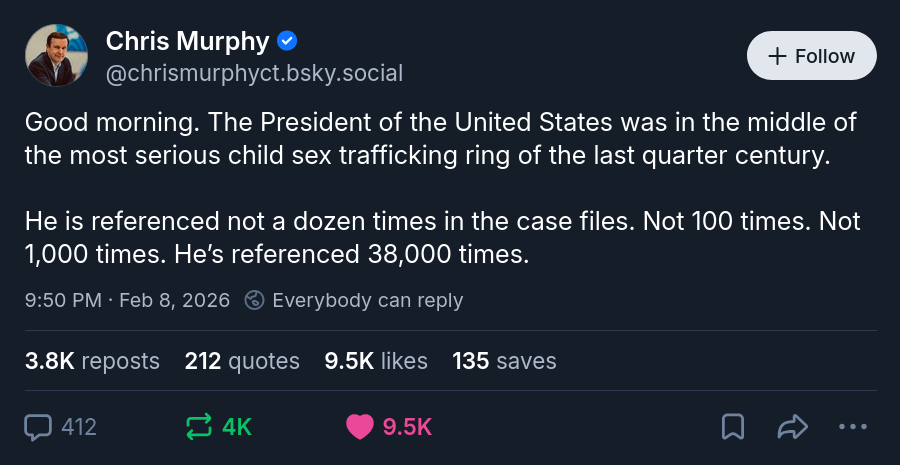900x465 pixels.
Task: Click the reply speech bubble icon
Action: (38, 427)
